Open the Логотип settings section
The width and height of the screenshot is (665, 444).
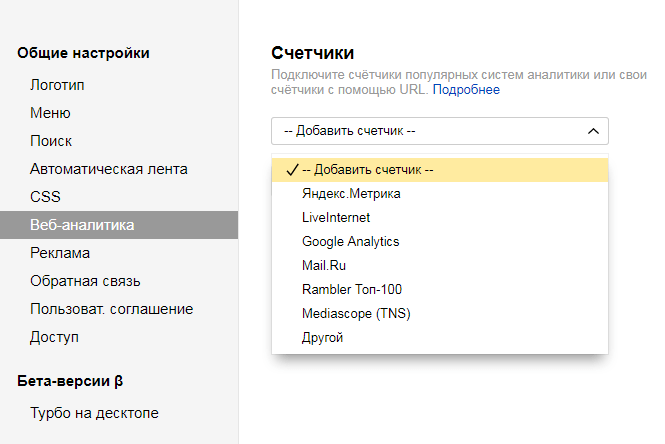click(x=57, y=85)
